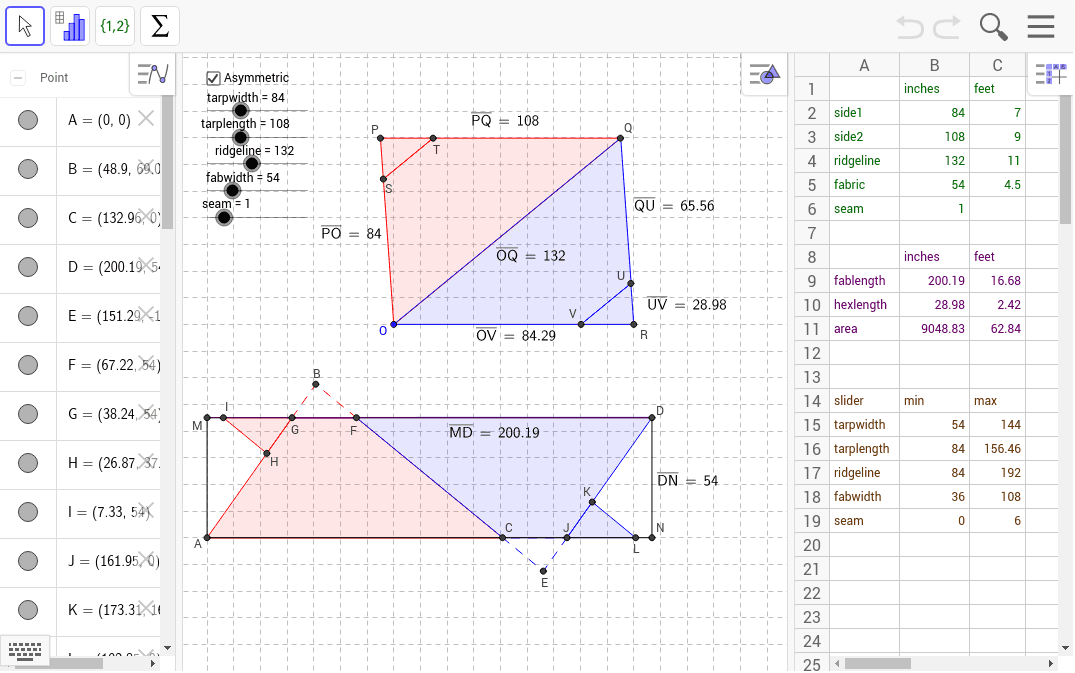Show the virtual keyboard
This screenshot has height=673, width=1075.
(25, 650)
